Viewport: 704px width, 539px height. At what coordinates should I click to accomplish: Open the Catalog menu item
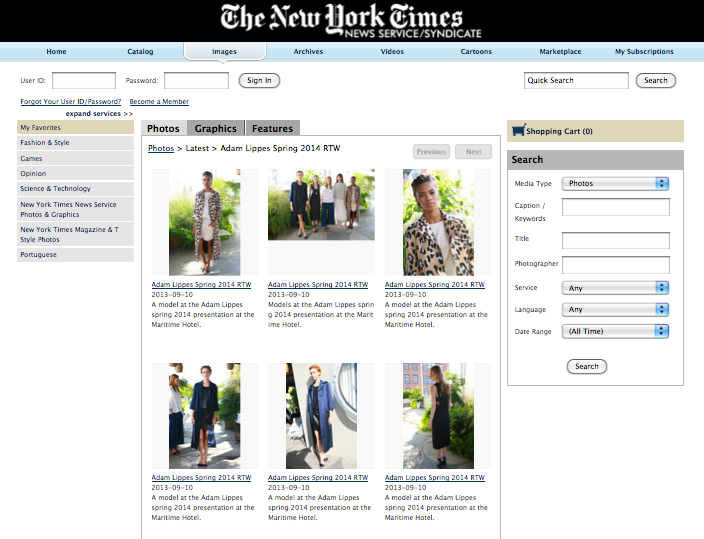[x=140, y=52]
